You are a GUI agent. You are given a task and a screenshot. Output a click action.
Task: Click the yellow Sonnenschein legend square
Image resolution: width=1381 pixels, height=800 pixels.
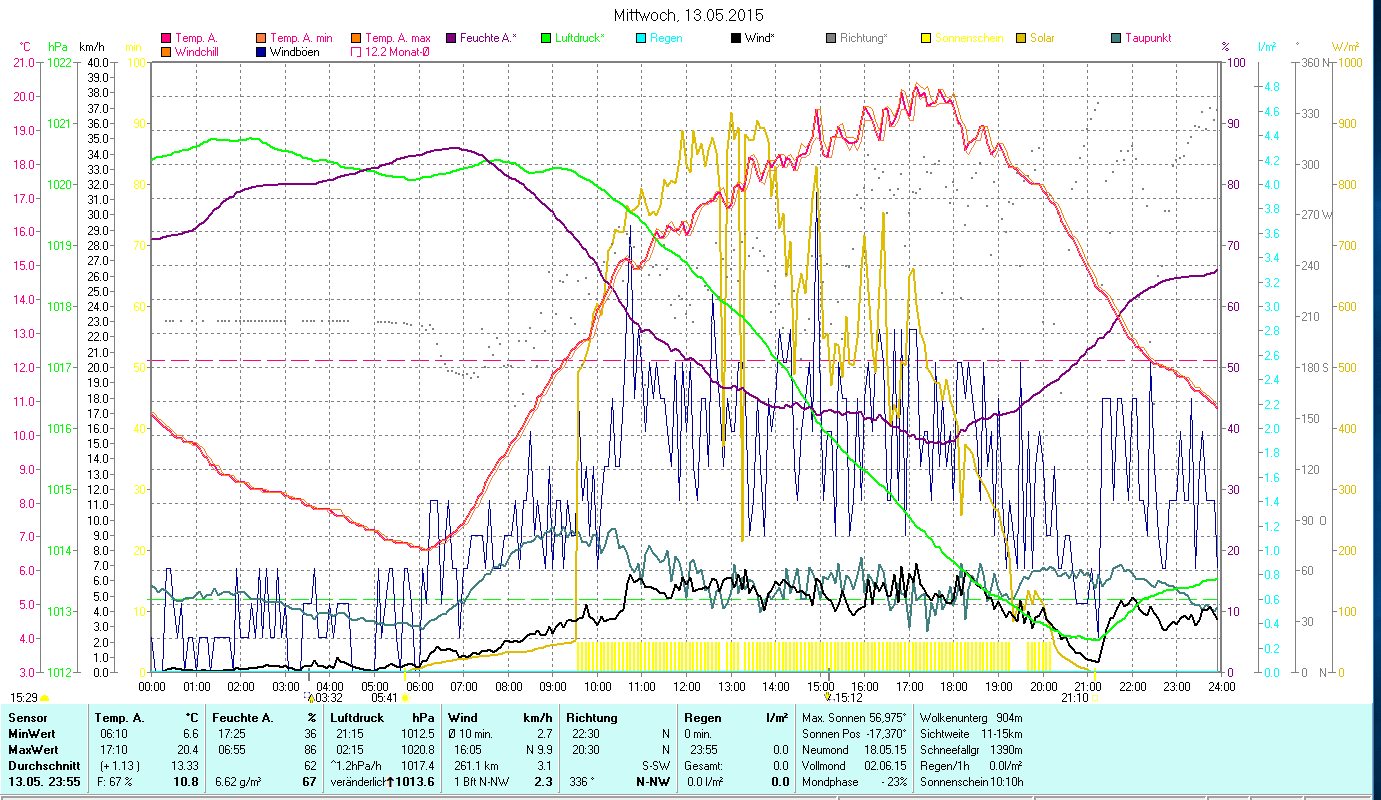pos(926,38)
